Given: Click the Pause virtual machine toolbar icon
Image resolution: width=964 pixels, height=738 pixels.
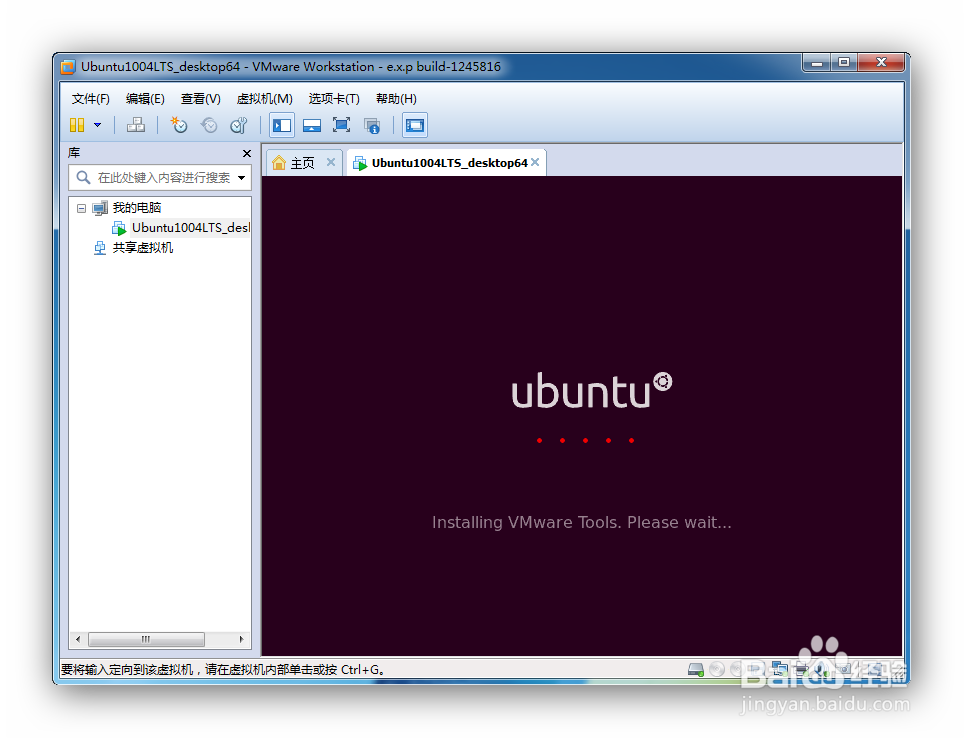Looking at the screenshot, I should [x=77, y=125].
